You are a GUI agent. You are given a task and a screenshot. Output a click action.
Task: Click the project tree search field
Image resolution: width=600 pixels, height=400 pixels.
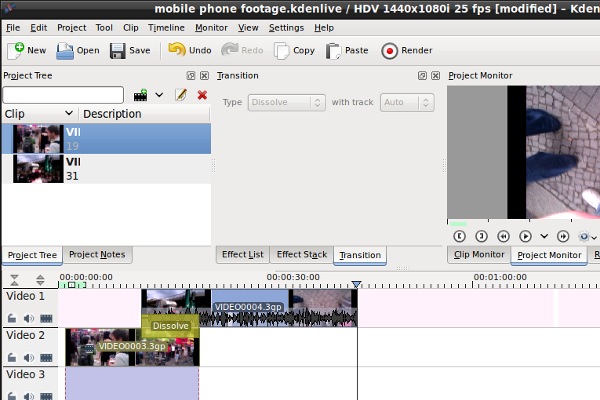[63, 95]
